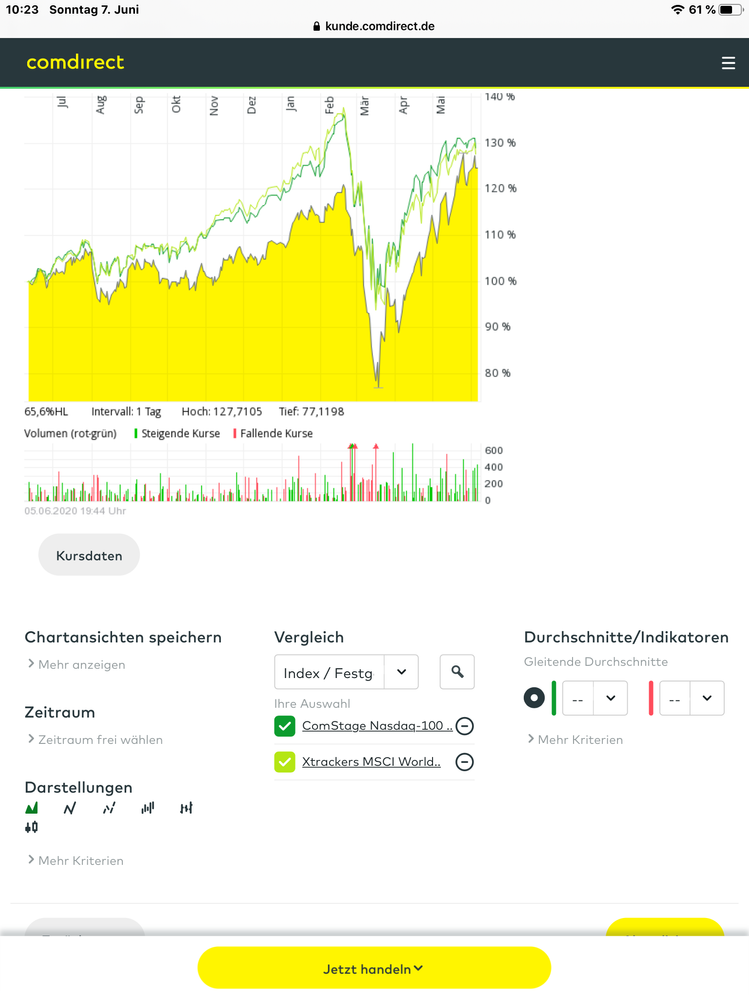Open the hamburger menu in header
Image resolution: width=749 pixels, height=999 pixels.
coord(728,63)
